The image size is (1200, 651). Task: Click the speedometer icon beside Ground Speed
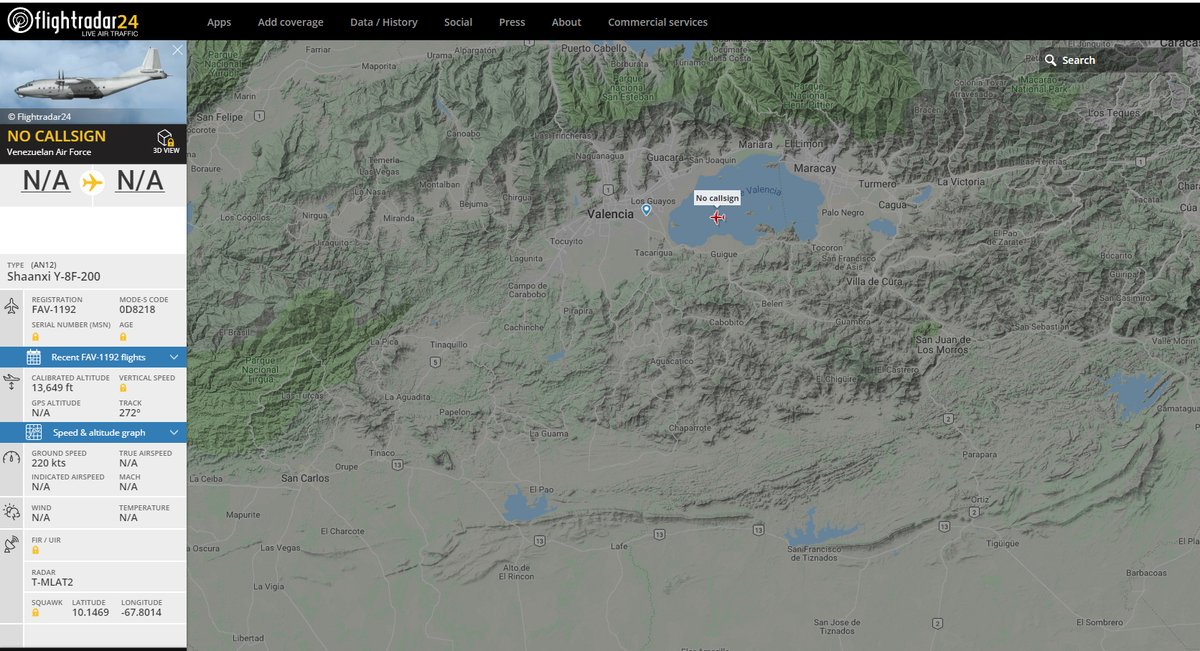11,458
